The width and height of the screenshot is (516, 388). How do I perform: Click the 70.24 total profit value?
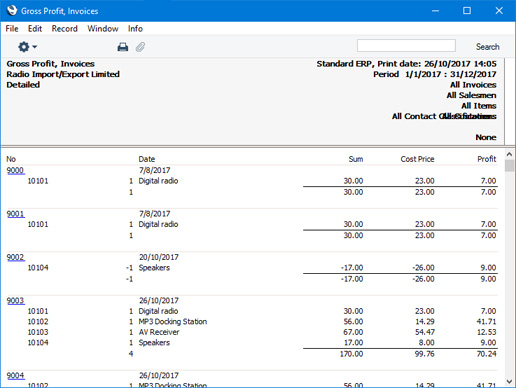[x=486, y=354]
